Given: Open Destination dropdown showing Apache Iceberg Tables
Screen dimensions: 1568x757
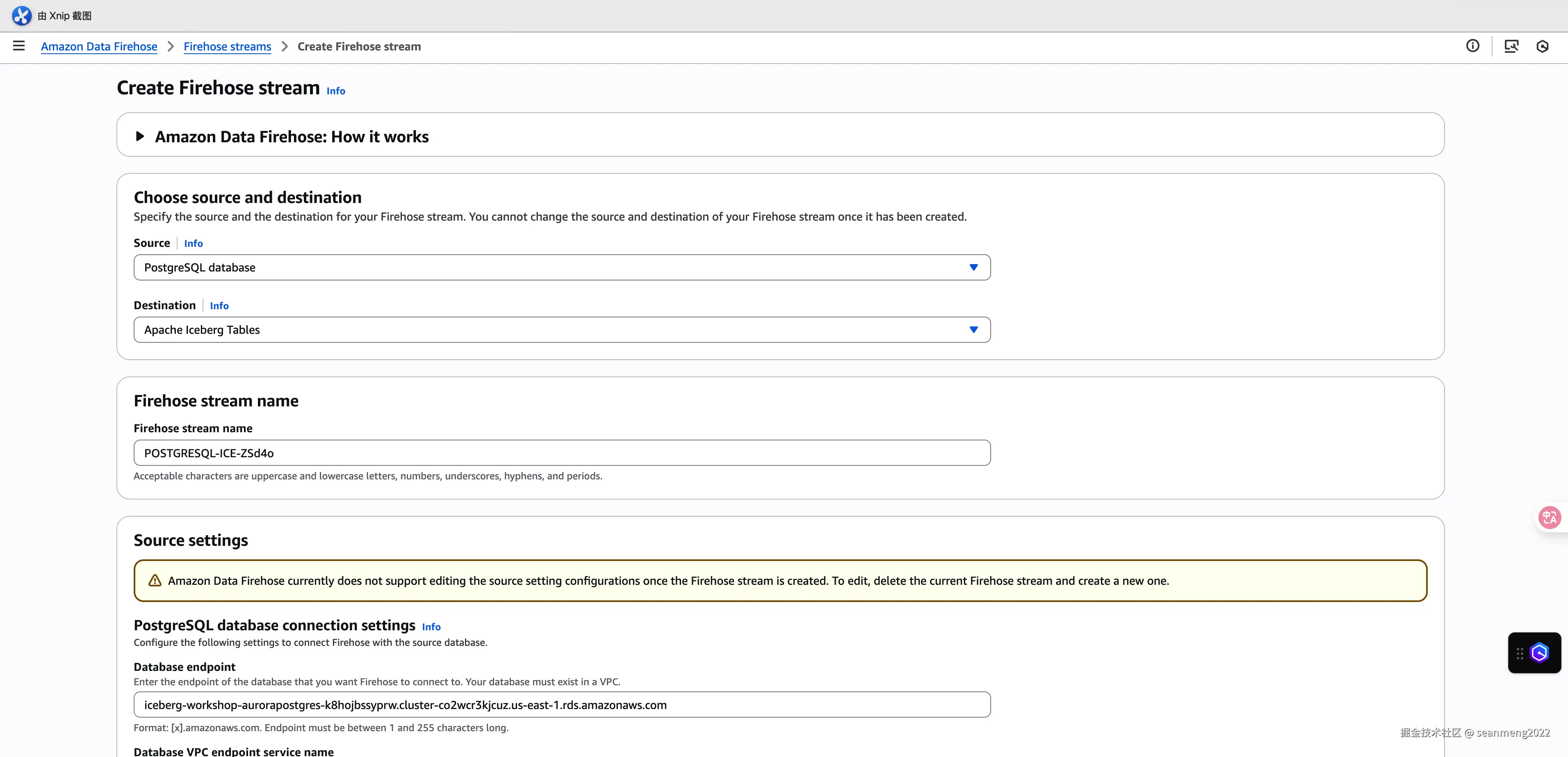Looking at the screenshot, I should [x=561, y=329].
